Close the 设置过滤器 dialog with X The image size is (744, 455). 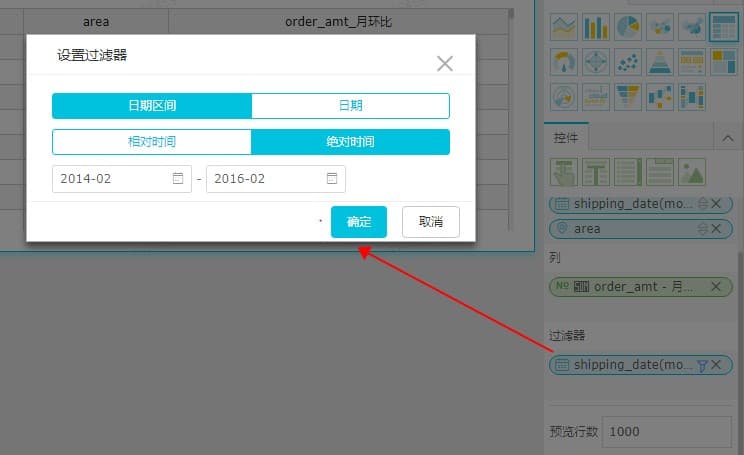pos(445,63)
